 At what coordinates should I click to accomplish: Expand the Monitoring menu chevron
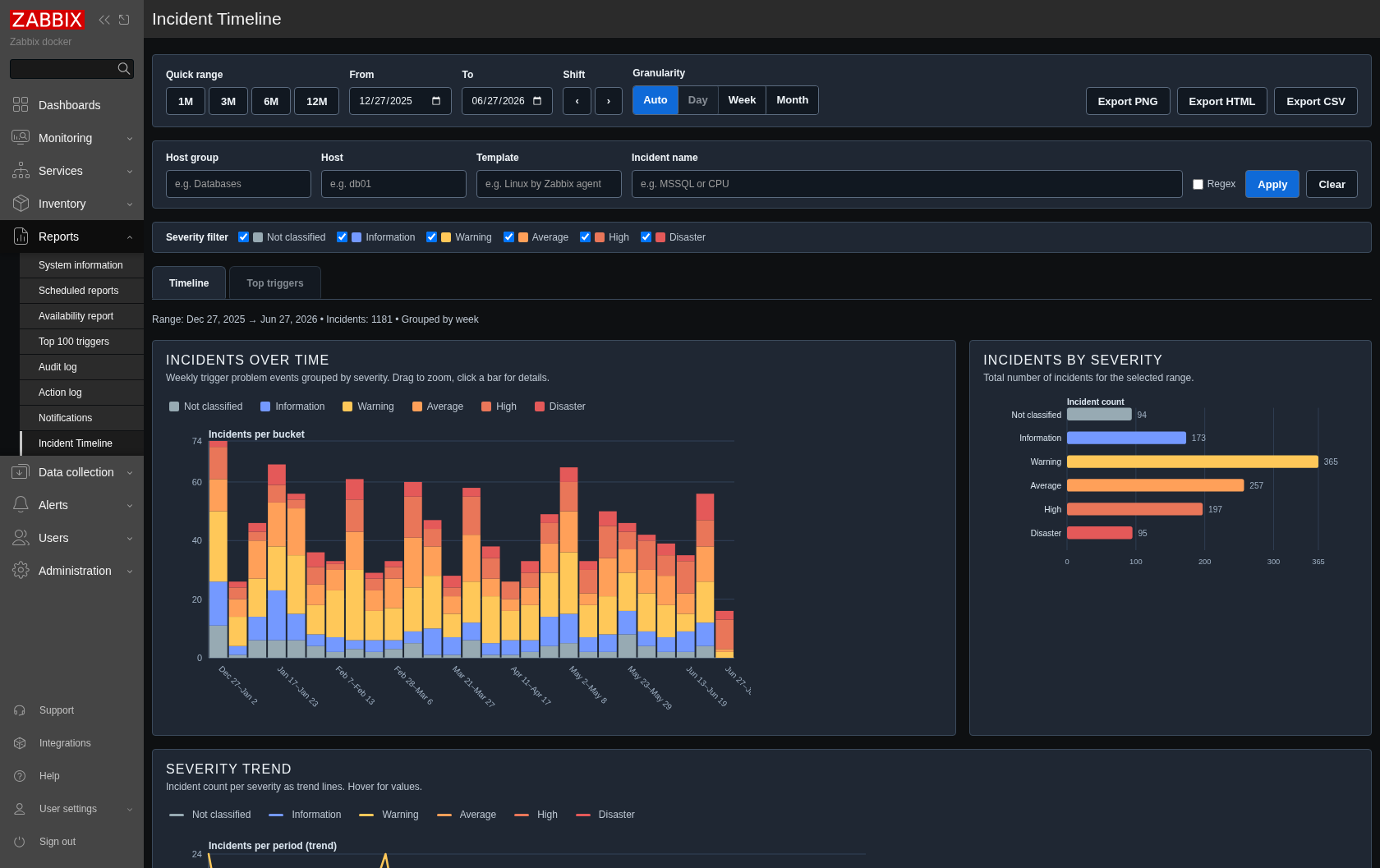[x=130, y=138]
